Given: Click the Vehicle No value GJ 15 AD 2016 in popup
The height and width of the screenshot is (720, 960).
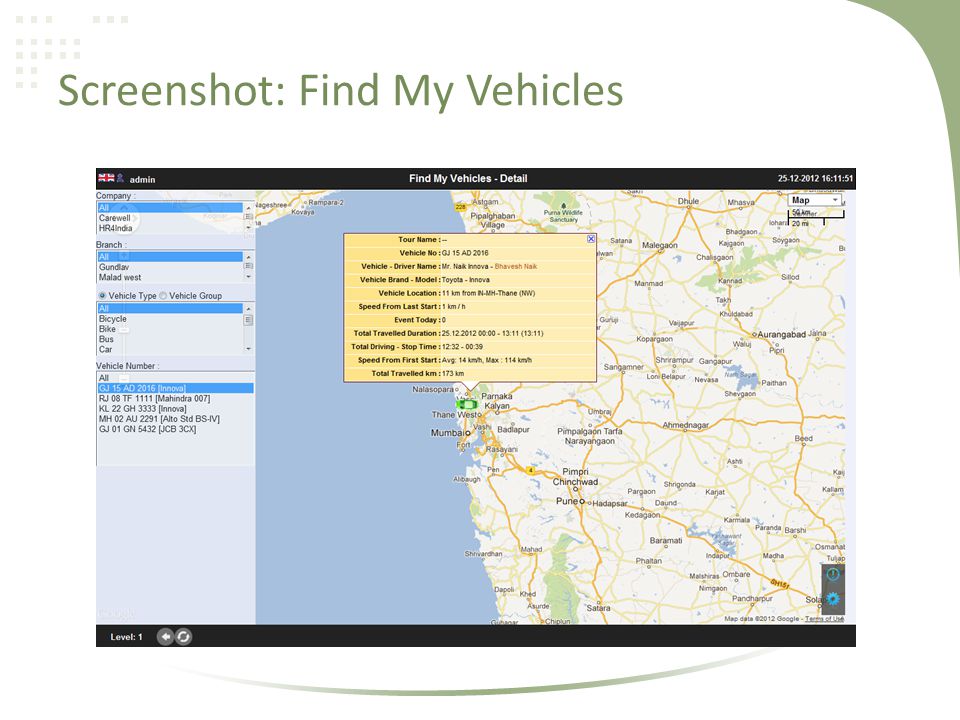Looking at the screenshot, I should coord(465,253).
